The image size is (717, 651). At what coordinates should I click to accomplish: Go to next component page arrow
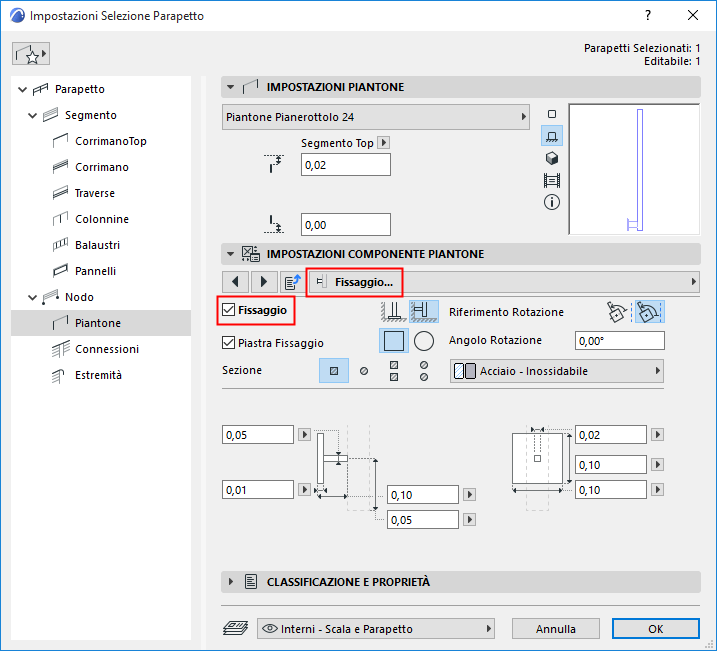[263, 282]
